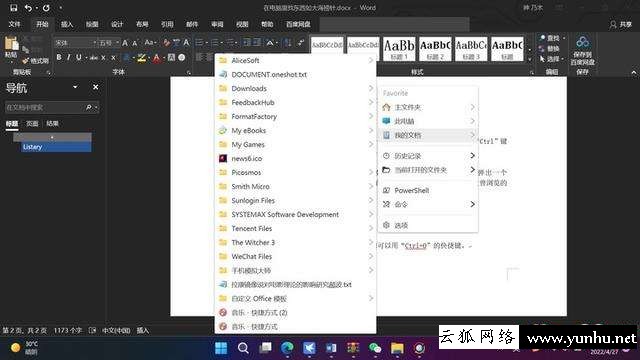This screenshot has height=360, width=640.
Task: Open the navigation pane options dropdown
Action: point(75,87)
